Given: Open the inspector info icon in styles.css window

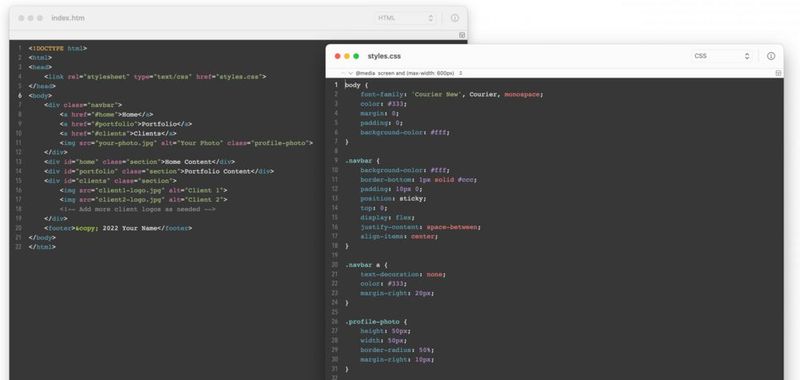Looking at the screenshot, I should (x=771, y=56).
